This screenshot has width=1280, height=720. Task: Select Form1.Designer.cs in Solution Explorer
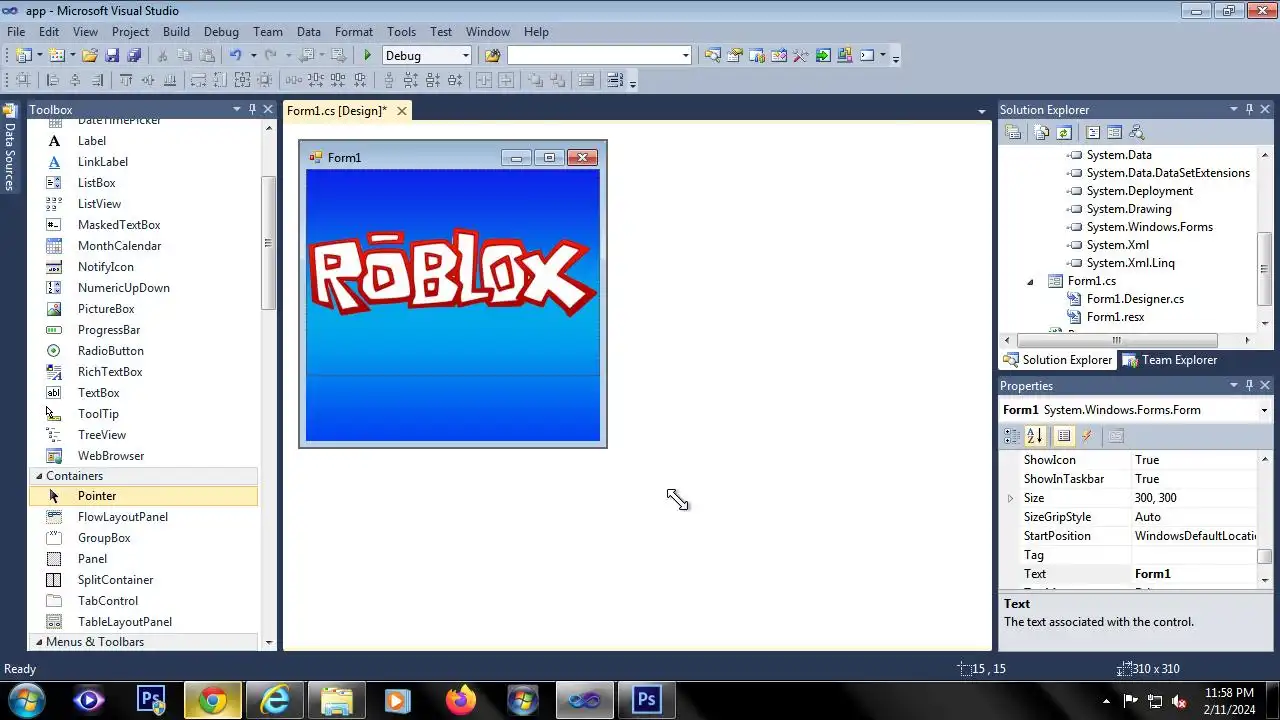(x=1135, y=299)
